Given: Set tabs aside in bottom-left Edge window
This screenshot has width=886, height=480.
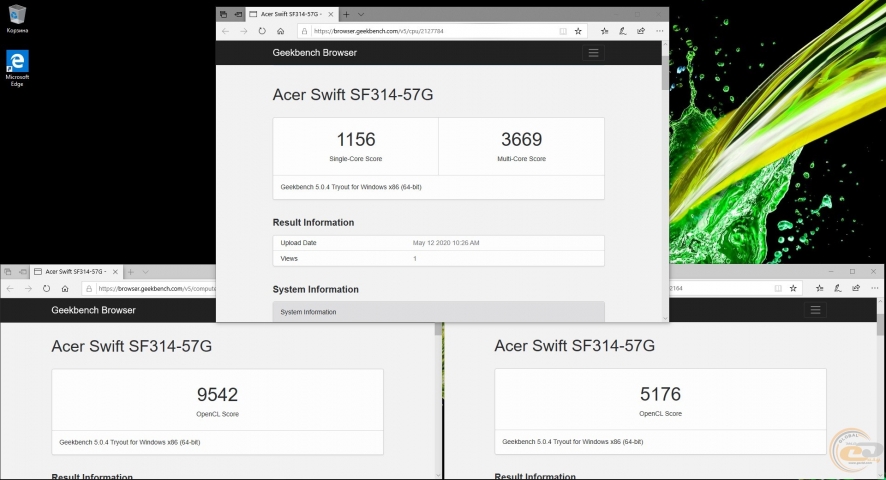Looking at the screenshot, I should click(23, 272).
